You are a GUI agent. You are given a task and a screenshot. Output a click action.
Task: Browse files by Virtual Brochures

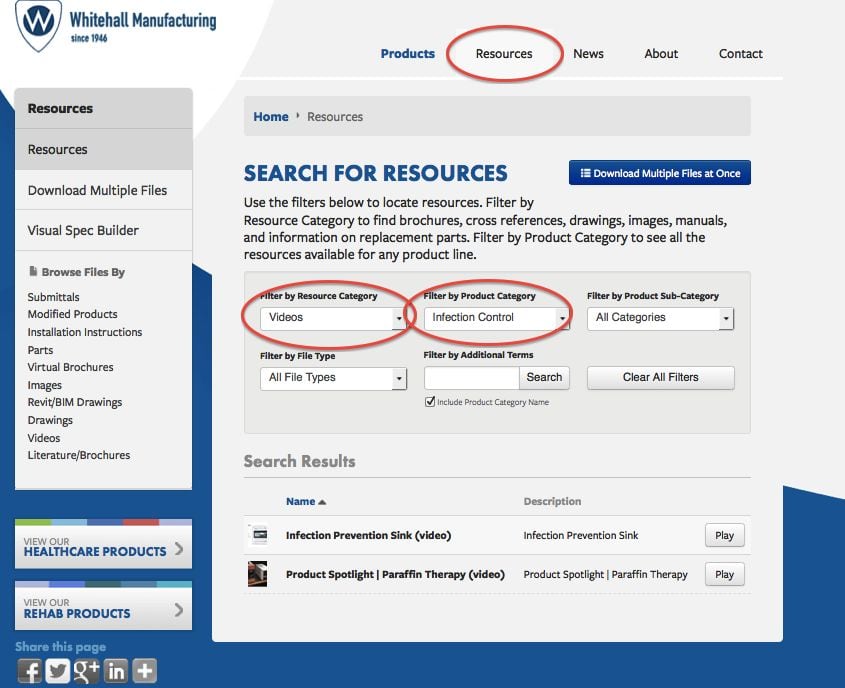pos(71,367)
